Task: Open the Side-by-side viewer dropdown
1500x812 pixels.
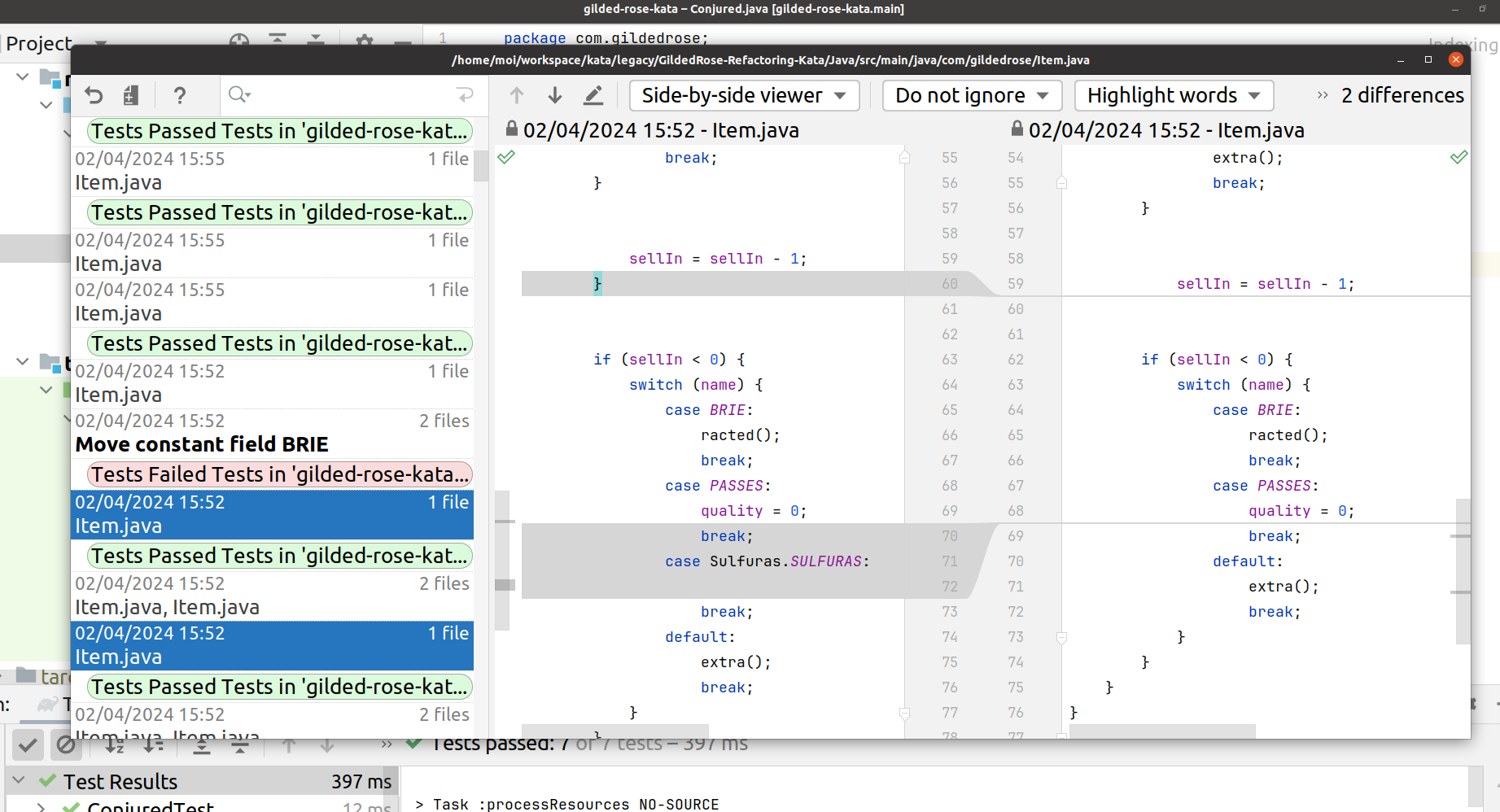Action: (x=743, y=95)
